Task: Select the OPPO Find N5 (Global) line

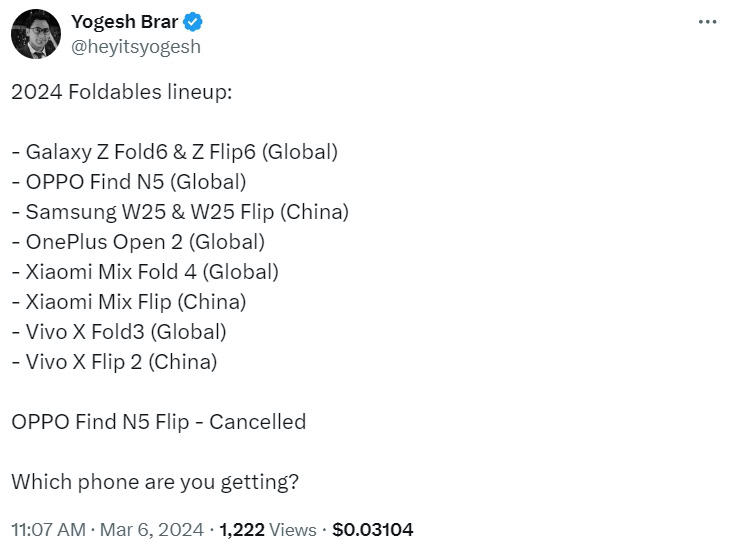Action: (x=129, y=182)
